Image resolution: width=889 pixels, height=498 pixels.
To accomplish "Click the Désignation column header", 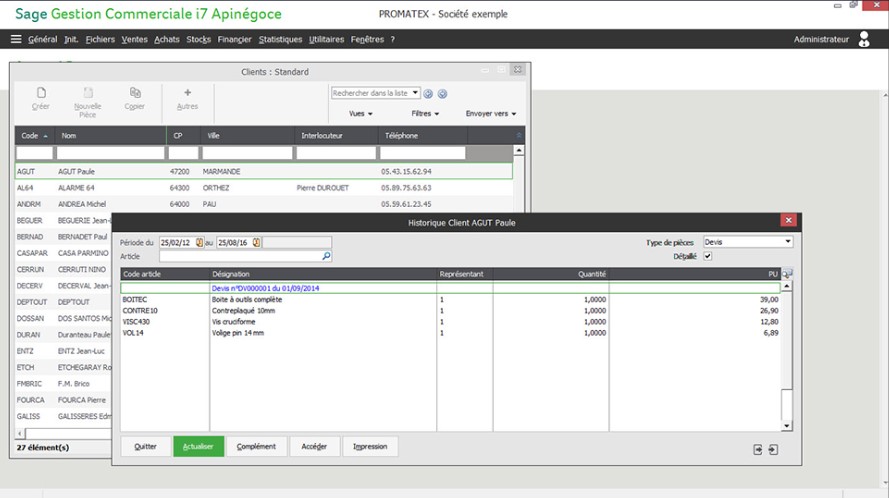I will pos(323,274).
